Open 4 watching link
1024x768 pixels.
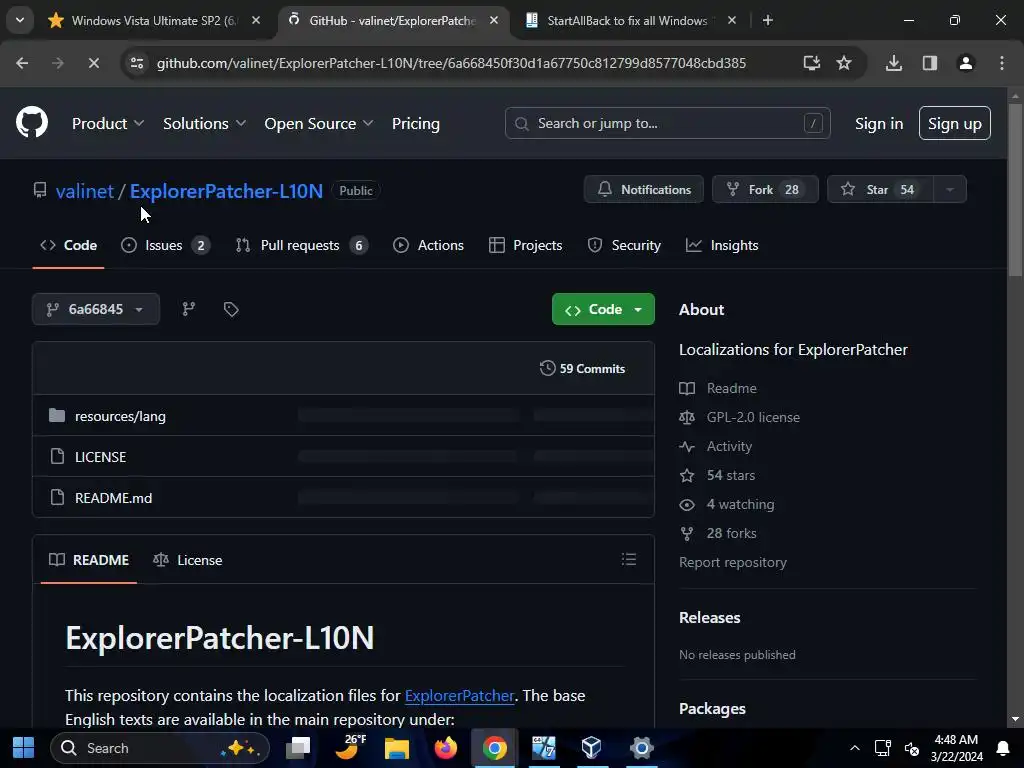tap(740, 504)
